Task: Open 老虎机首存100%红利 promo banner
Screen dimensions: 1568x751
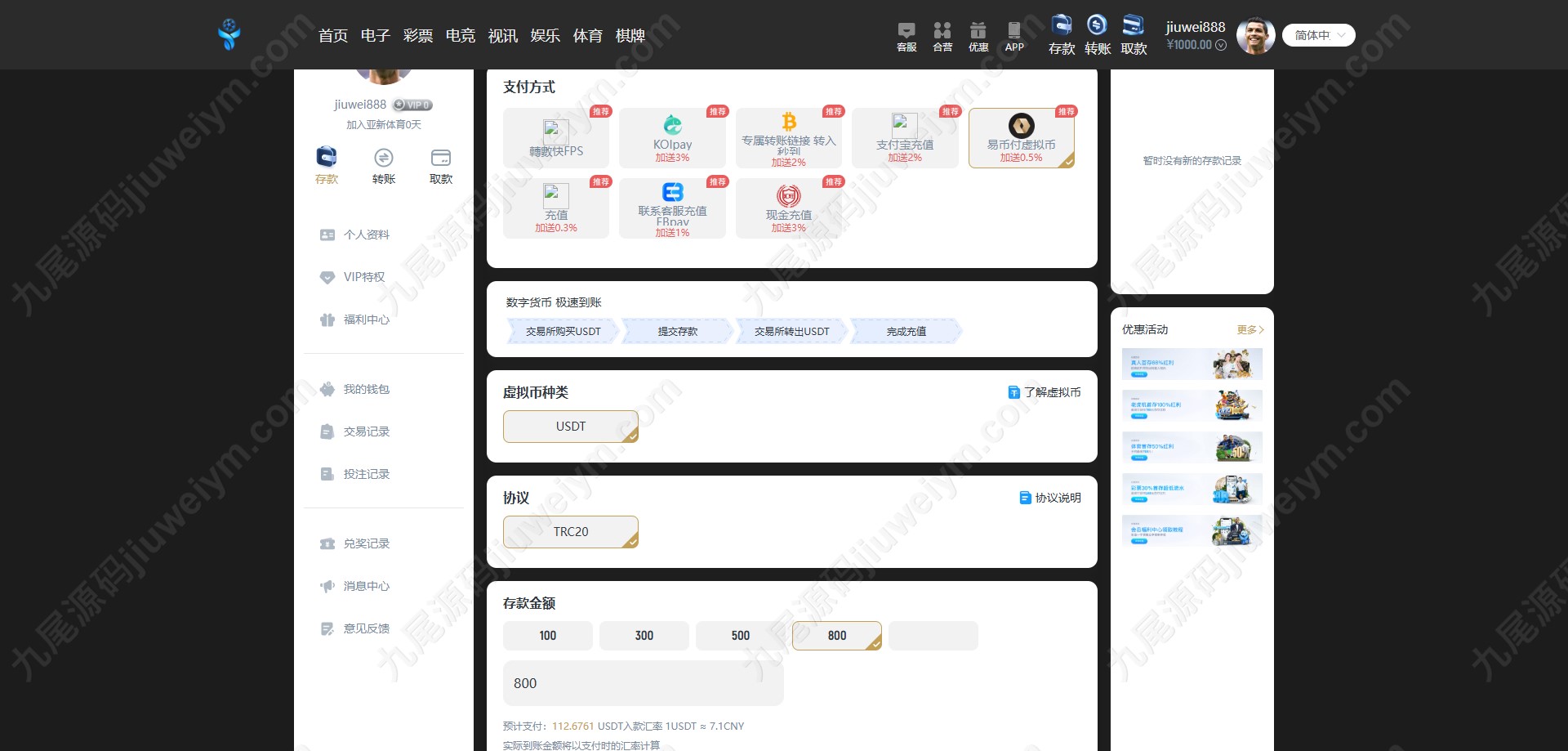Action: click(1192, 406)
